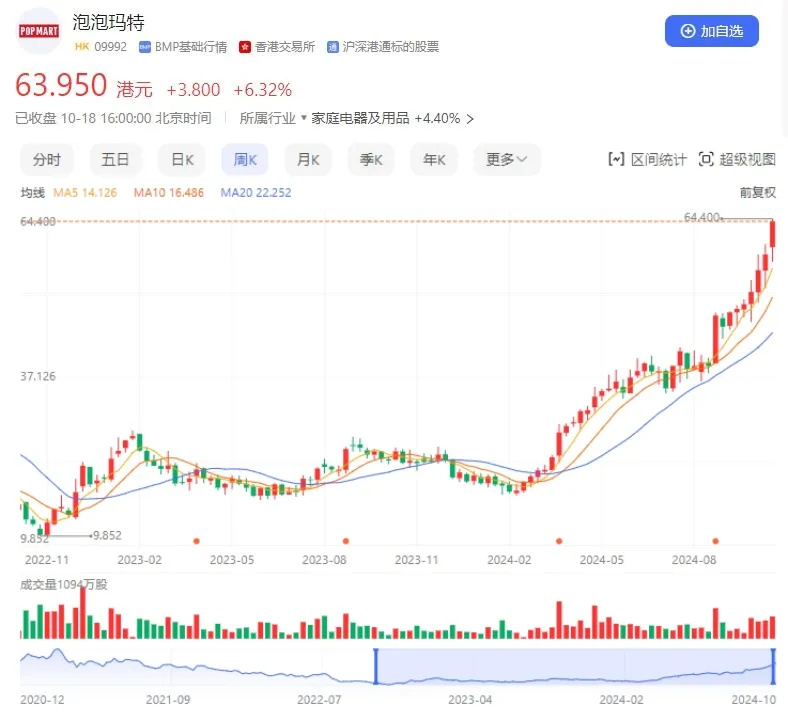Click the 香港交易所 flag icon
This screenshot has width=788, height=721.
coord(245,47)
